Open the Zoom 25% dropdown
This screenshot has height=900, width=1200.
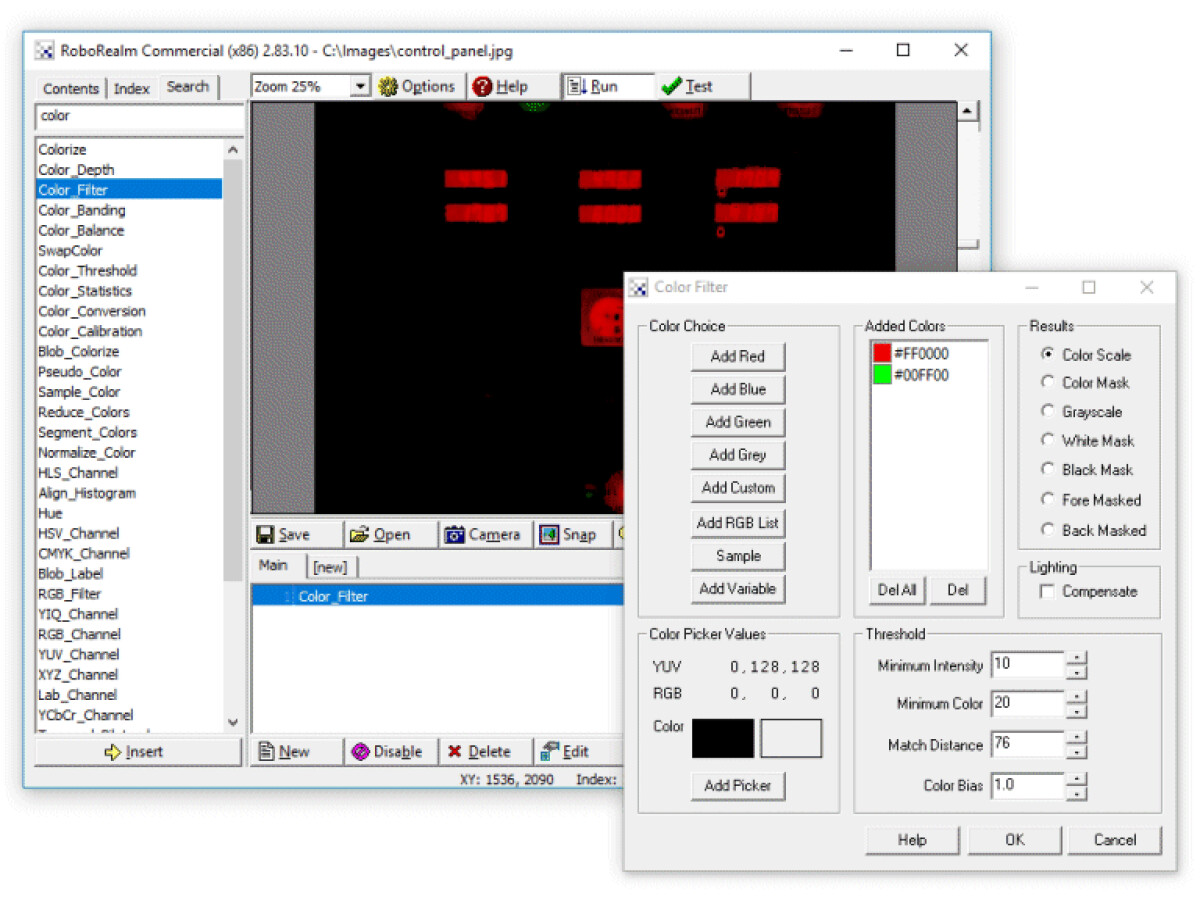click(361, 87)
